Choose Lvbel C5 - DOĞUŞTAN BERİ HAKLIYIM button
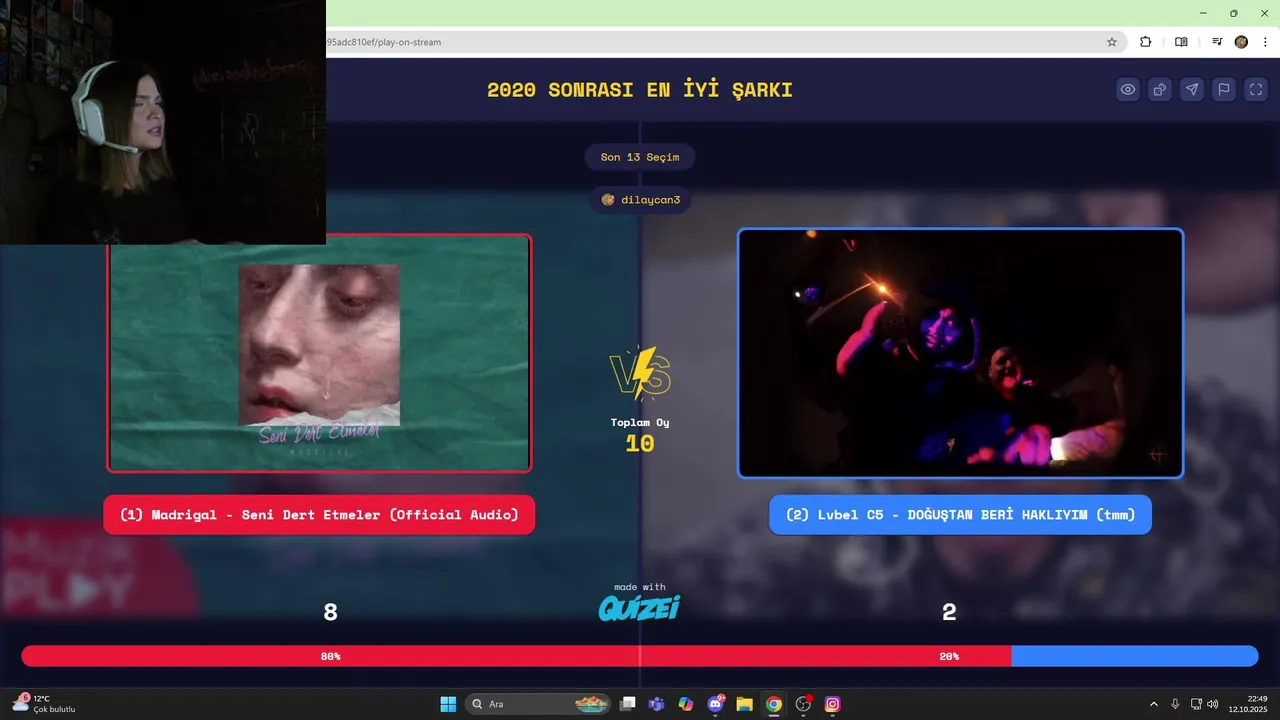The width and height of the screenshot is (1280, 720). (x=960, y=515)
